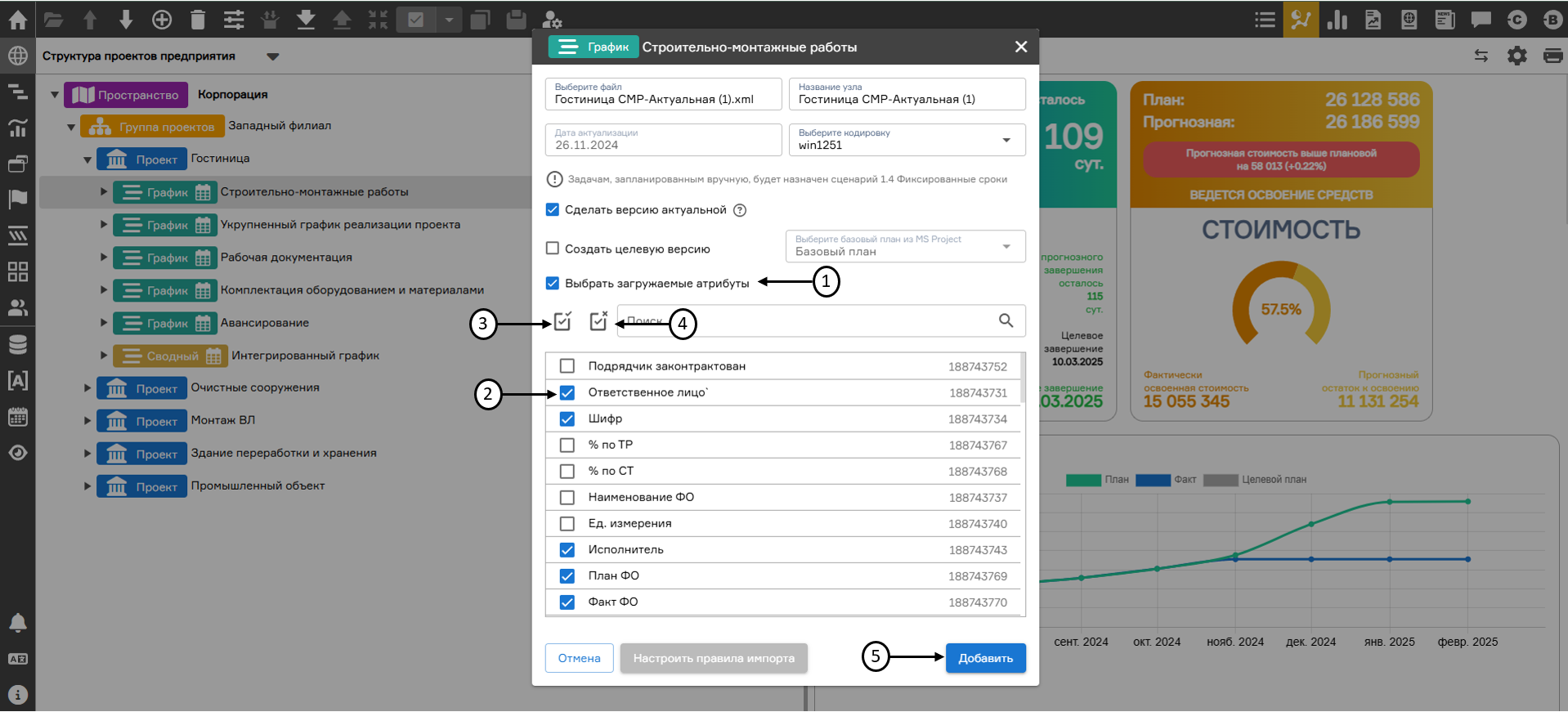The image size is (1568, 712).
Task: Click the select all attributes icon
Action: pyautogui.click(x=562, y=320)
